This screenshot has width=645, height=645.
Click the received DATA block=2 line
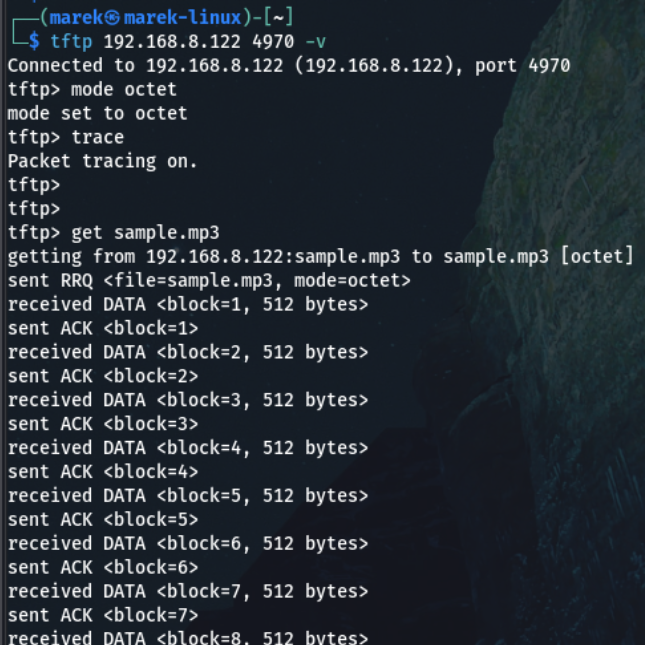click(187, 352)
